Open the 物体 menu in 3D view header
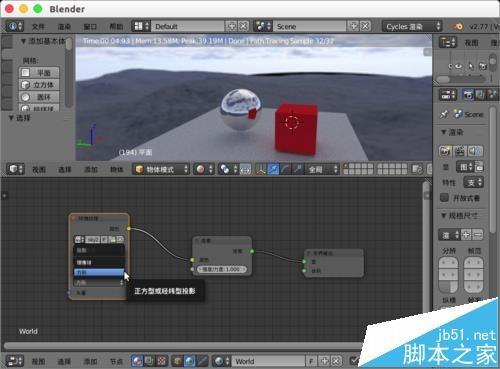Image resolution: width=500 pixels, height=369 pixels. coord(117,170)
